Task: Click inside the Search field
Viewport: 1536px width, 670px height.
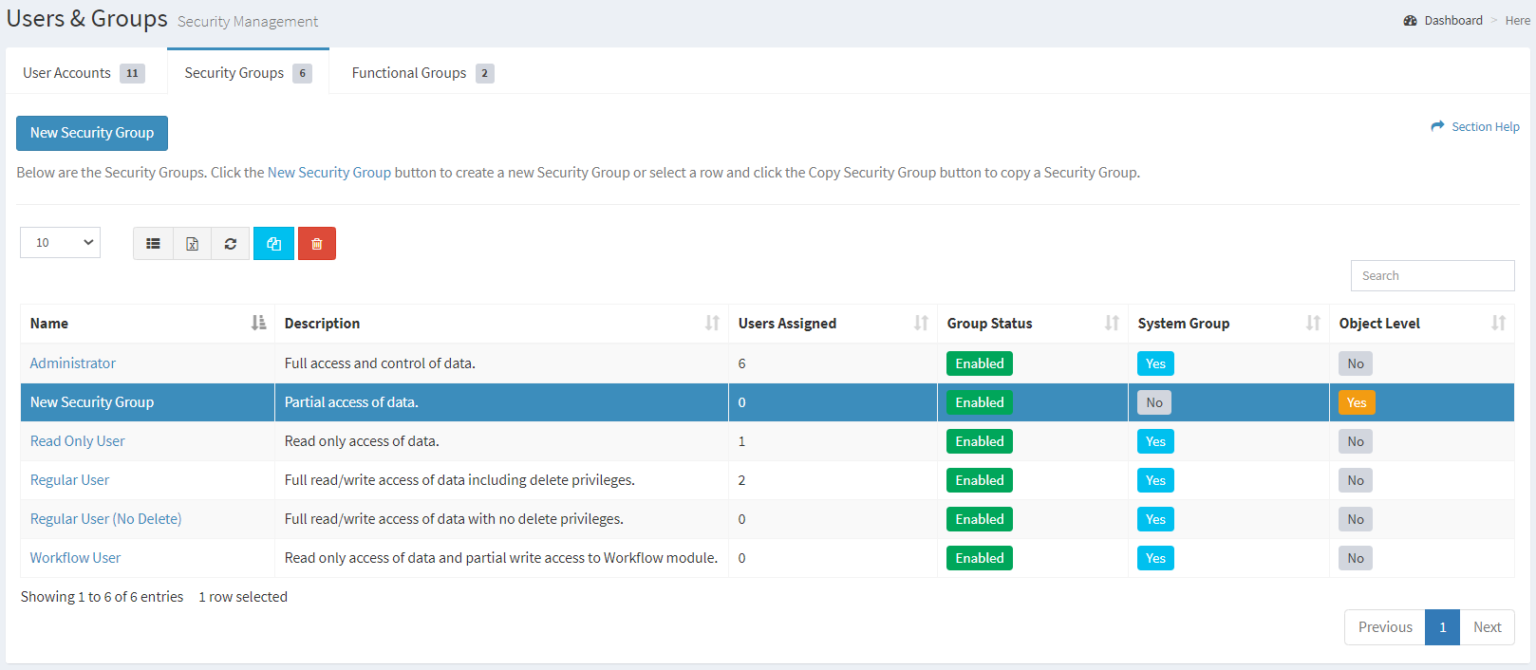Action: 1432,275
